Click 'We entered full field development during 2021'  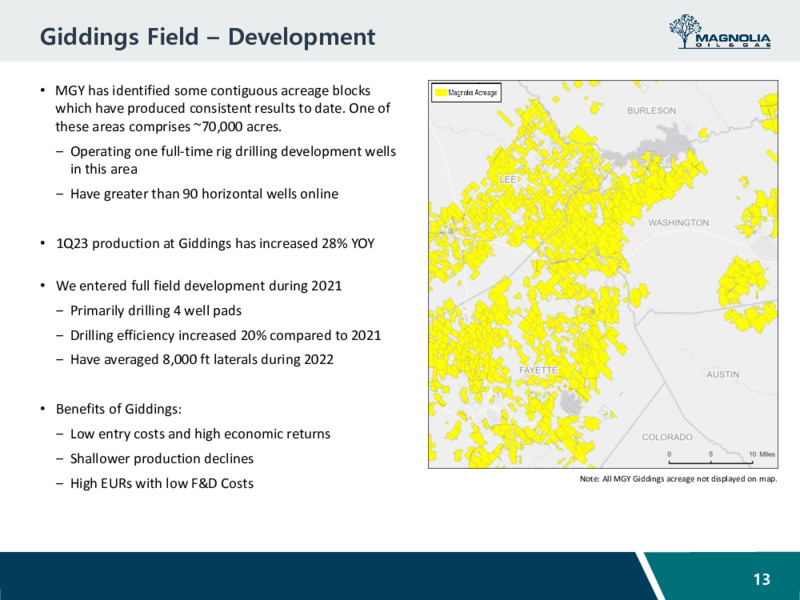pos(198,286)
